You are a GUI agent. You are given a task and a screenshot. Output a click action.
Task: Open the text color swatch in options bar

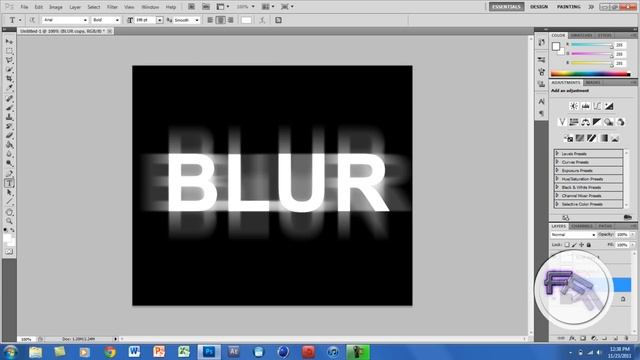[x=246, y=20]
